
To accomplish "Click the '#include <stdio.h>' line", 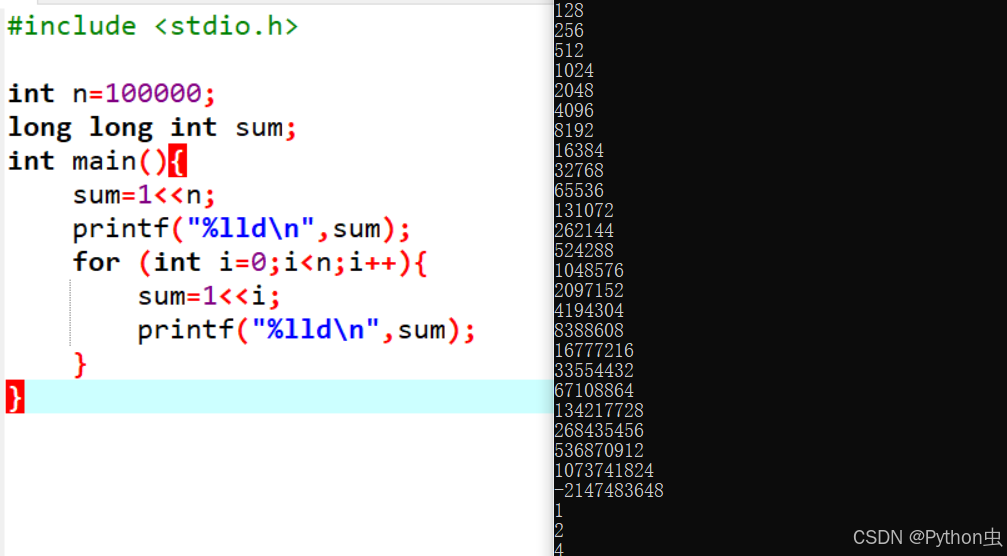I will click(153, 26).
